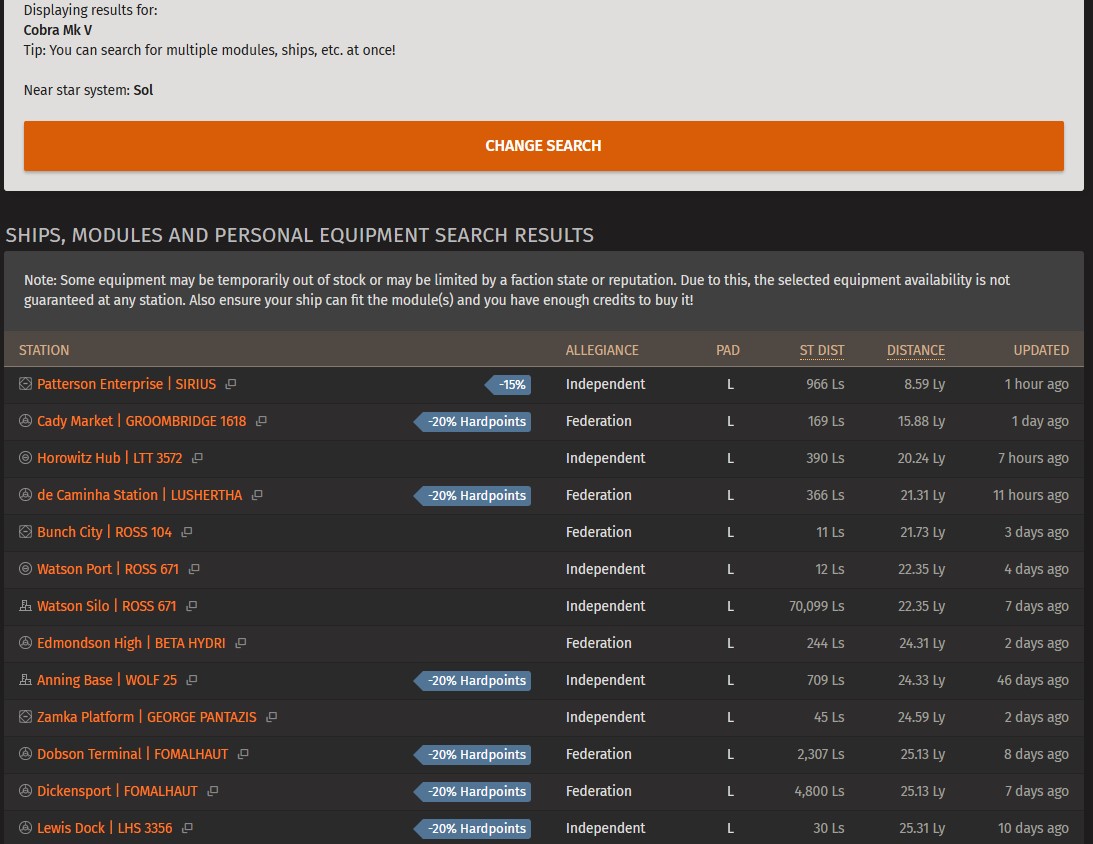Open Watson Silo | ROSS 671 link
The height and width of the screenshot is (844, 1093).
[107, 606]
